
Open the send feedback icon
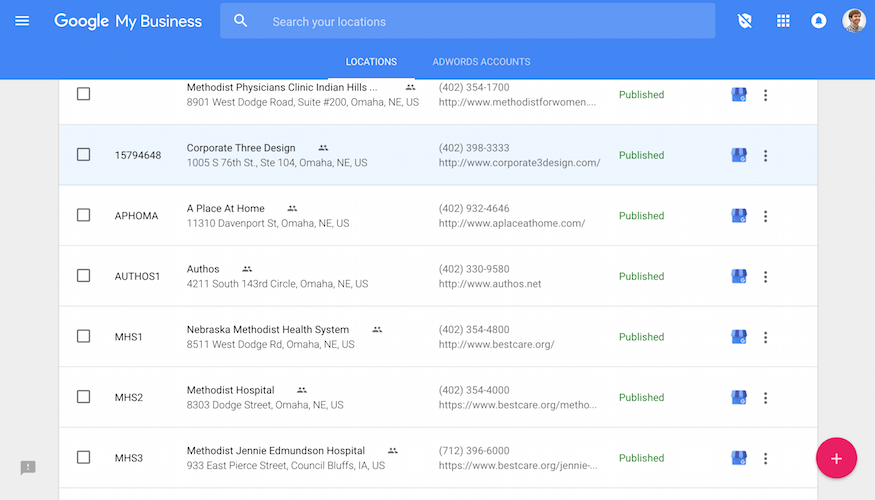28,467
